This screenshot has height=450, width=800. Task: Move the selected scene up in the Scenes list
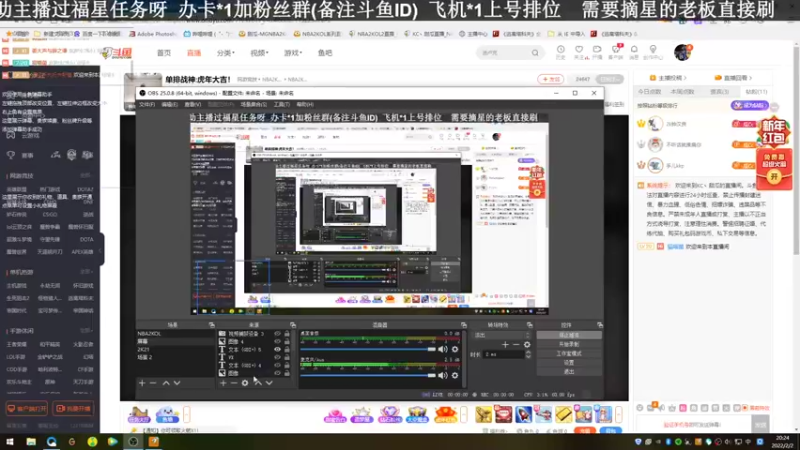pos(166,383)
